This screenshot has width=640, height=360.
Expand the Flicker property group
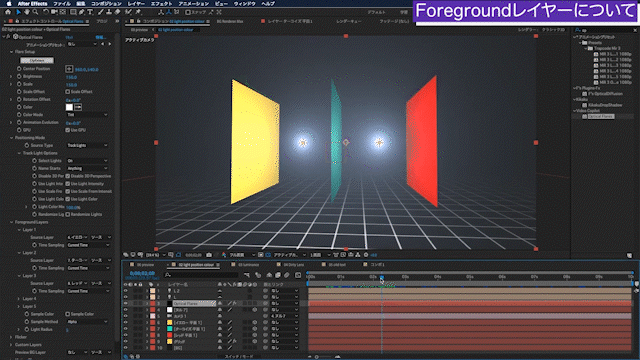coord(11,337)
